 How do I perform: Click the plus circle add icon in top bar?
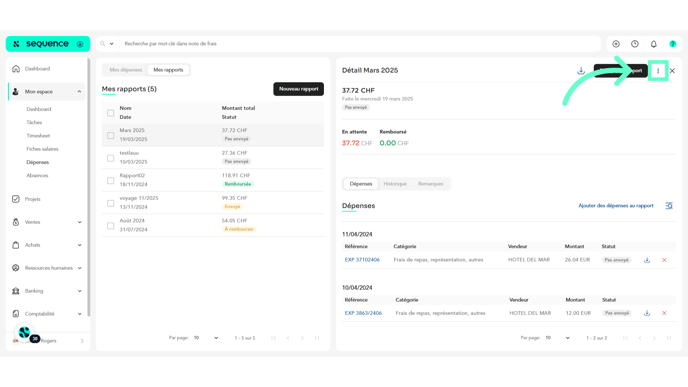(x=616, y=44)
